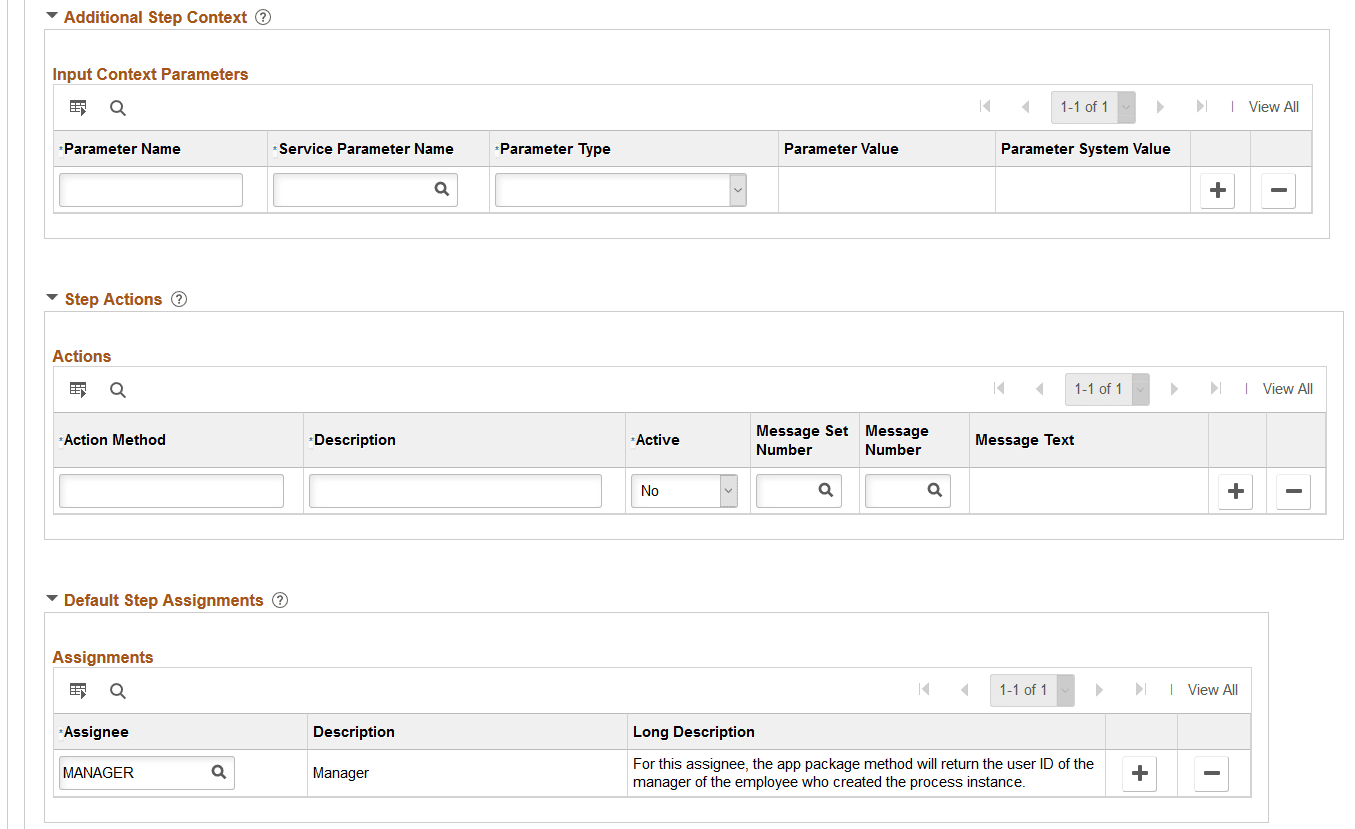Open help for Default Step Assignments
Viewport: 1355px width, 829px height.
click(279, 600)
